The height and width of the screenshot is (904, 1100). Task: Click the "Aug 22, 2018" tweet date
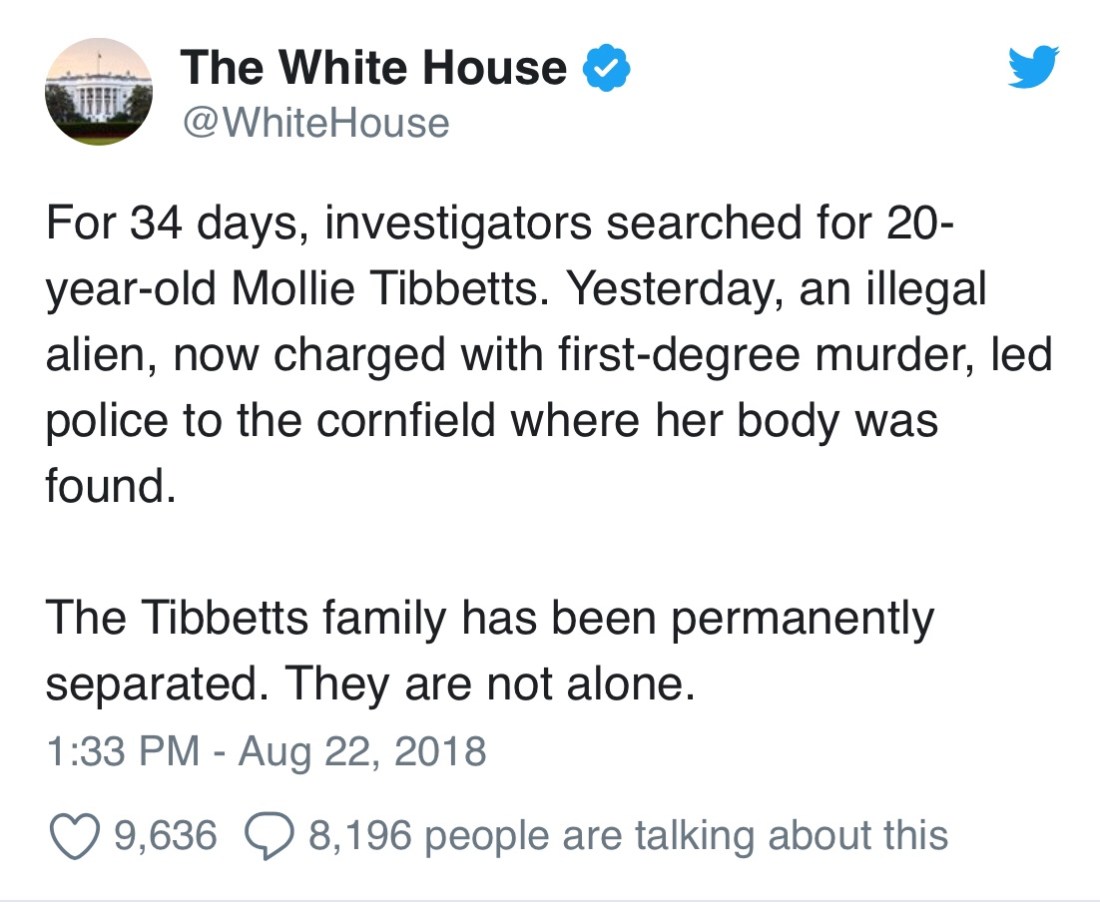tap(362, 750)
